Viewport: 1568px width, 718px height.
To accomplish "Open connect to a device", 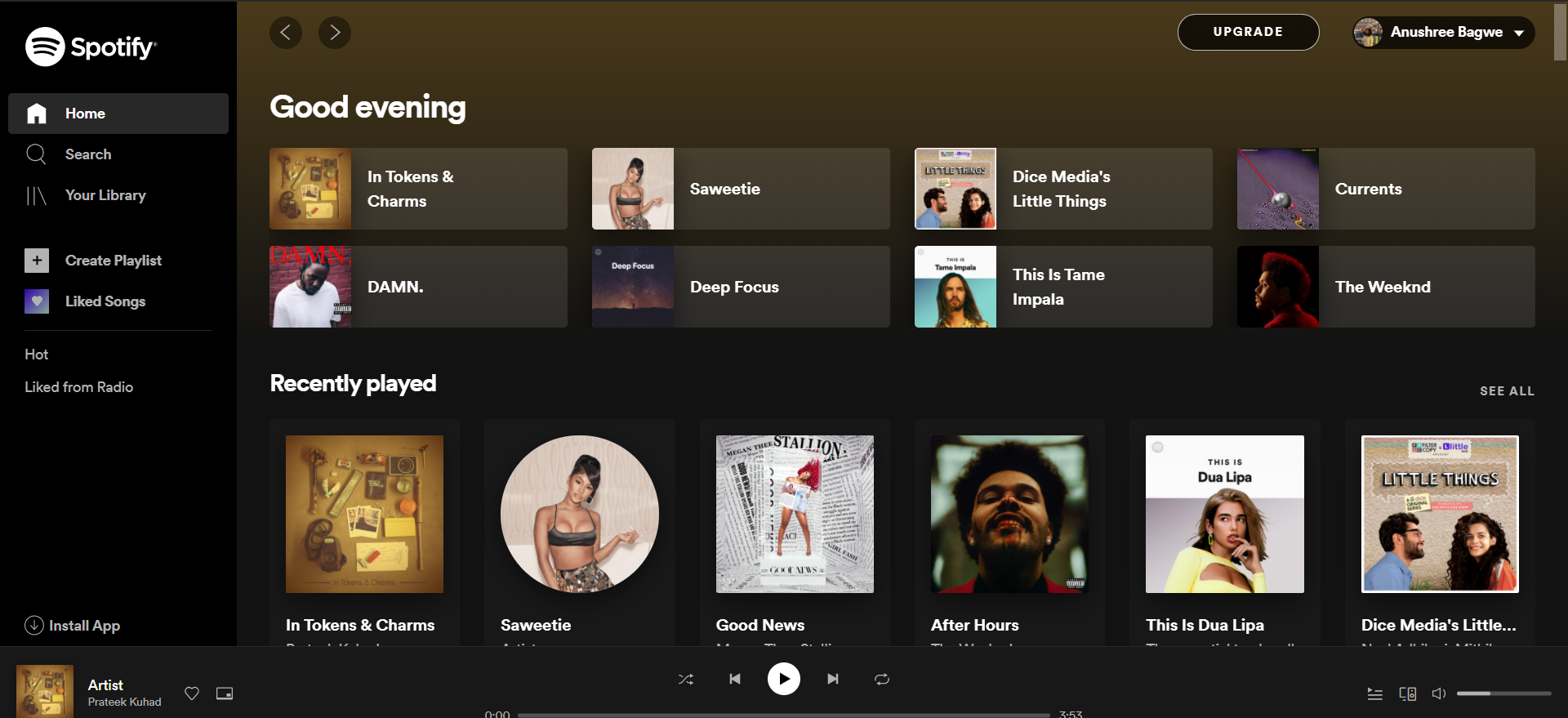I will click(1408, 693).
